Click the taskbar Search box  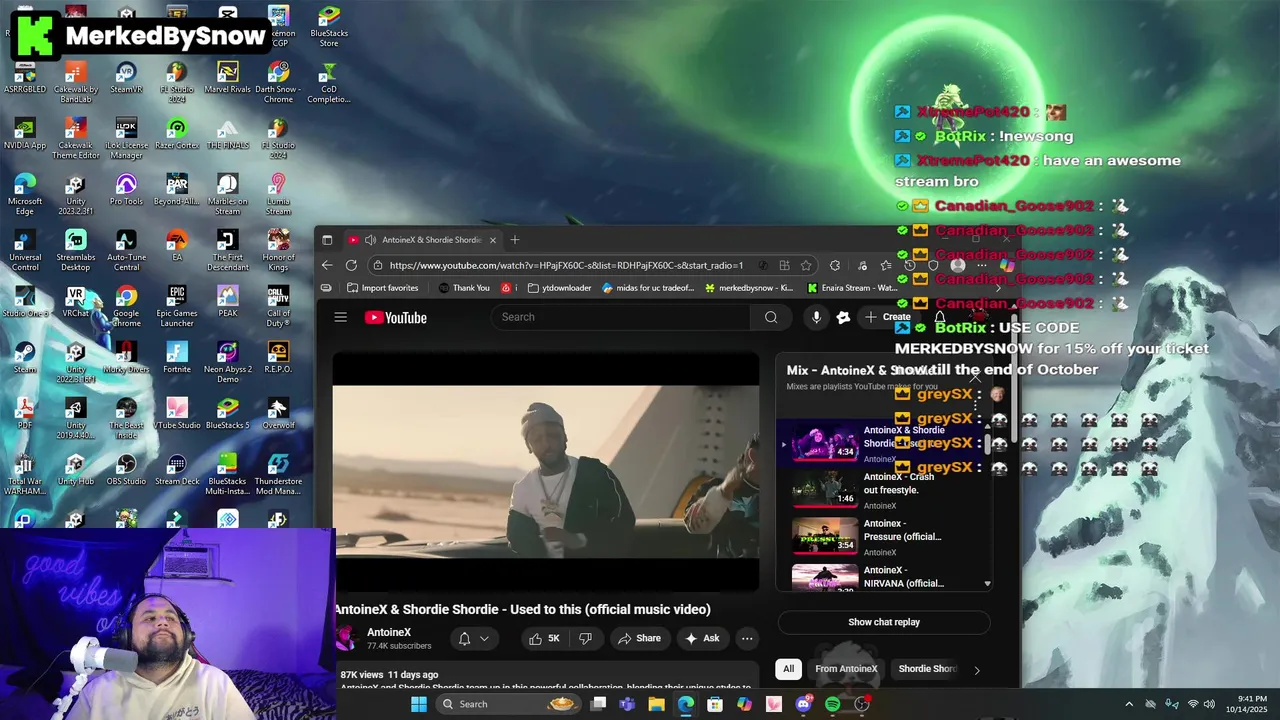pyautogui.click(x=509, y=704)
